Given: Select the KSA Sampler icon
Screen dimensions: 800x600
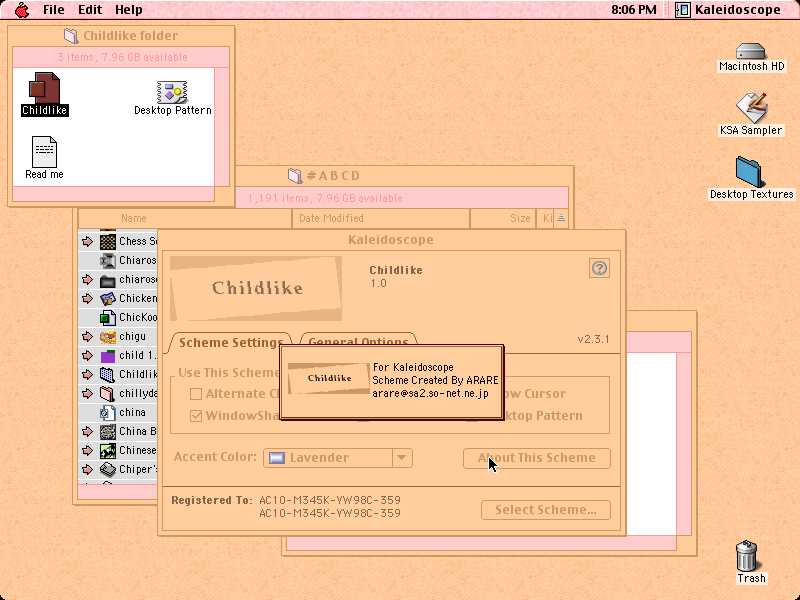Looking at the screenshot, I should coord(752,107).
